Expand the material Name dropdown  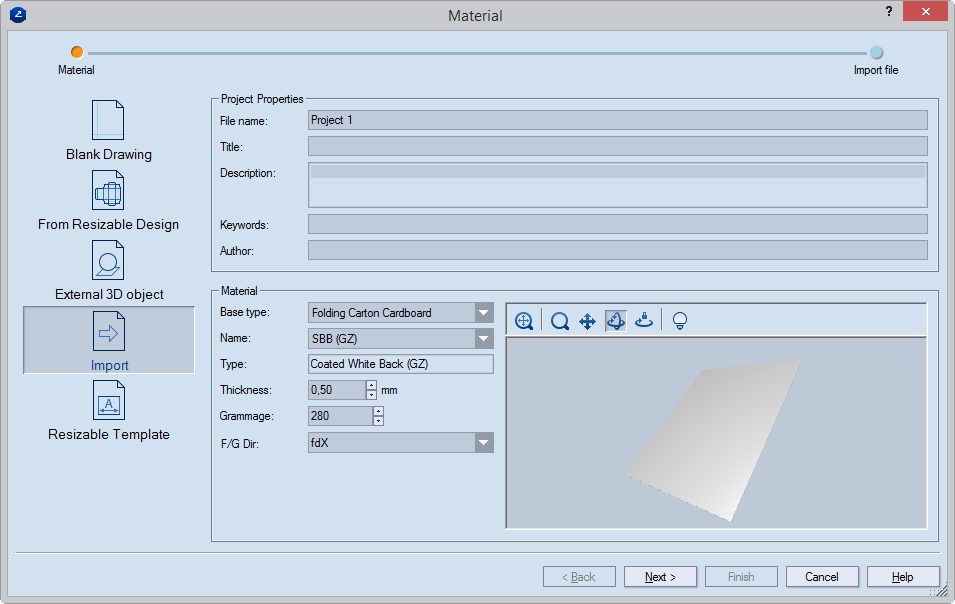click(x=484, y=339)
